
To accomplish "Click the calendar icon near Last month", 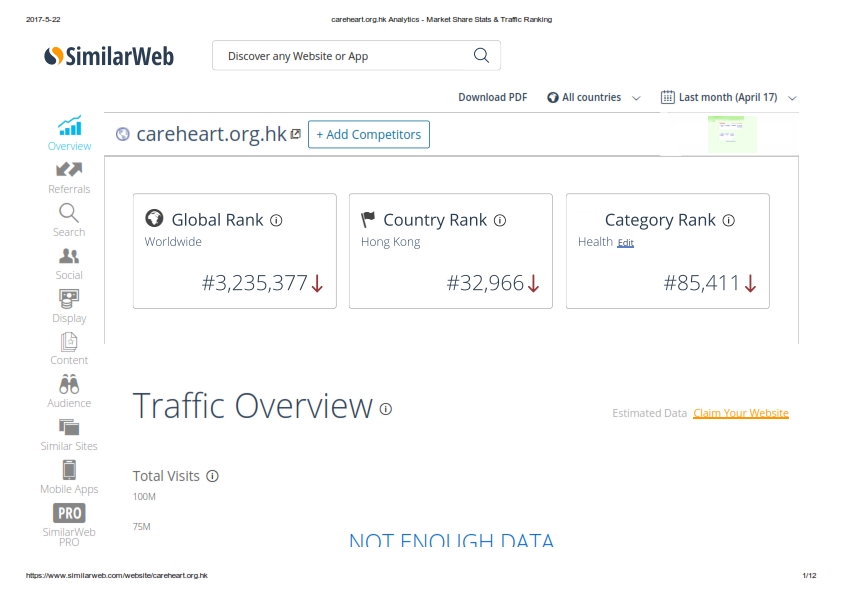I will click(x=667, y=97).
